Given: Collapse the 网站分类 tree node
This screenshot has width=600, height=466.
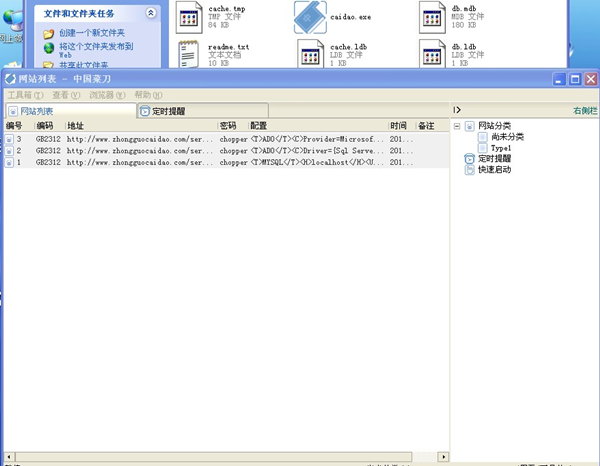Looking at the screenshot, I should tap(457, 126).
